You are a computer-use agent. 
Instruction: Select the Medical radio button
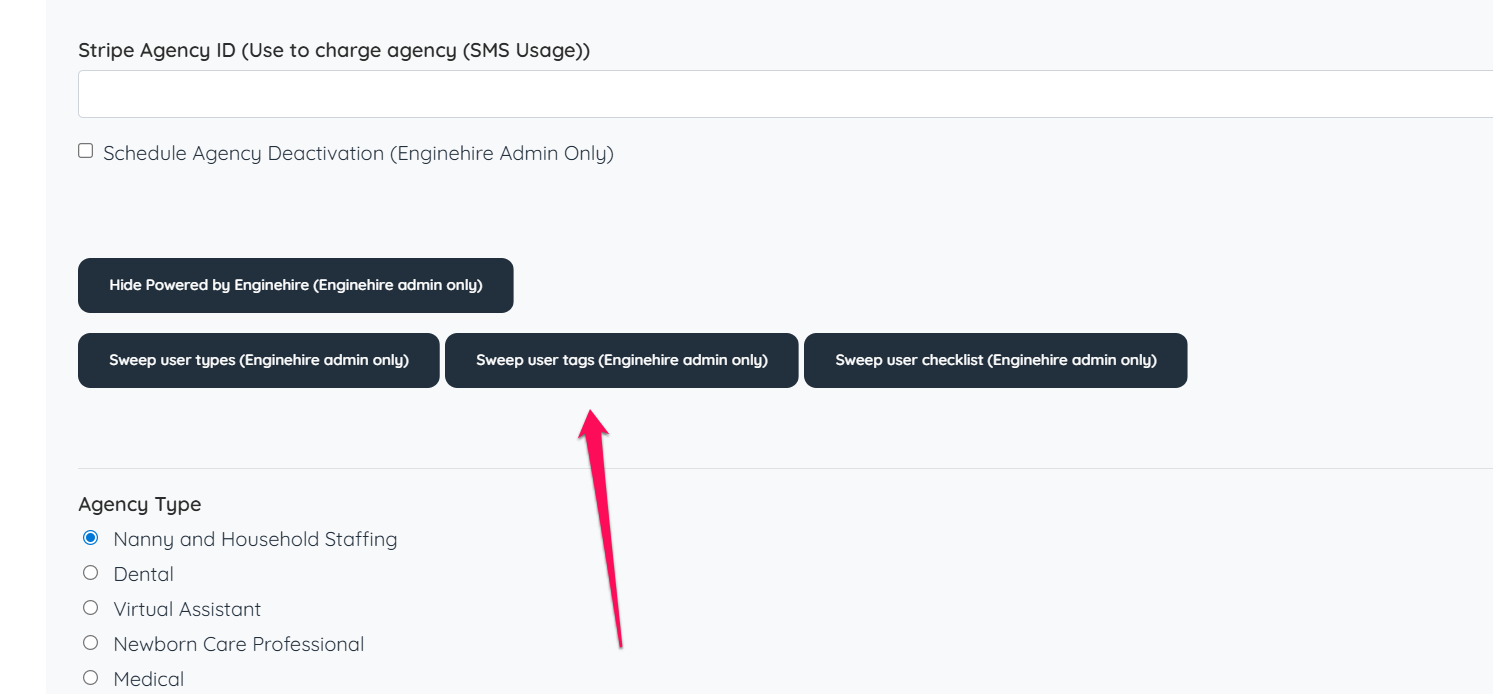tap(91, 678)
